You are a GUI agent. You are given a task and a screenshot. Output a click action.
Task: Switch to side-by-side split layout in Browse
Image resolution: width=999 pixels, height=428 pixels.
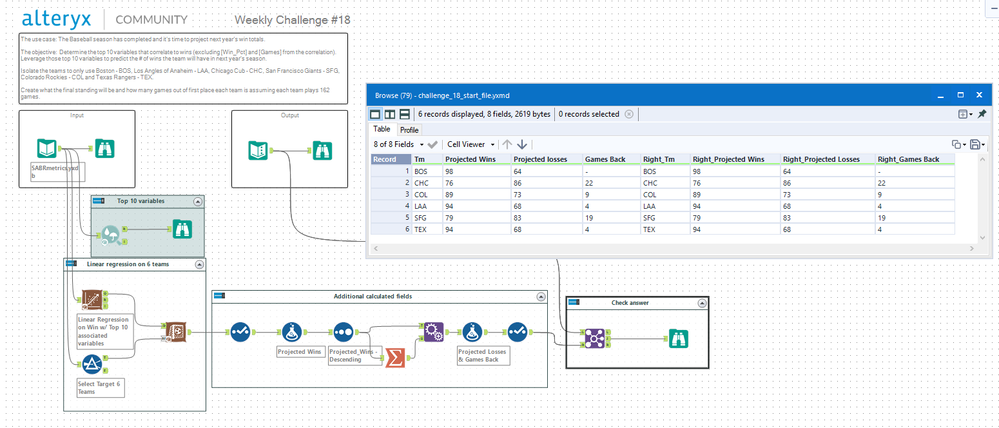pos(389,114)
